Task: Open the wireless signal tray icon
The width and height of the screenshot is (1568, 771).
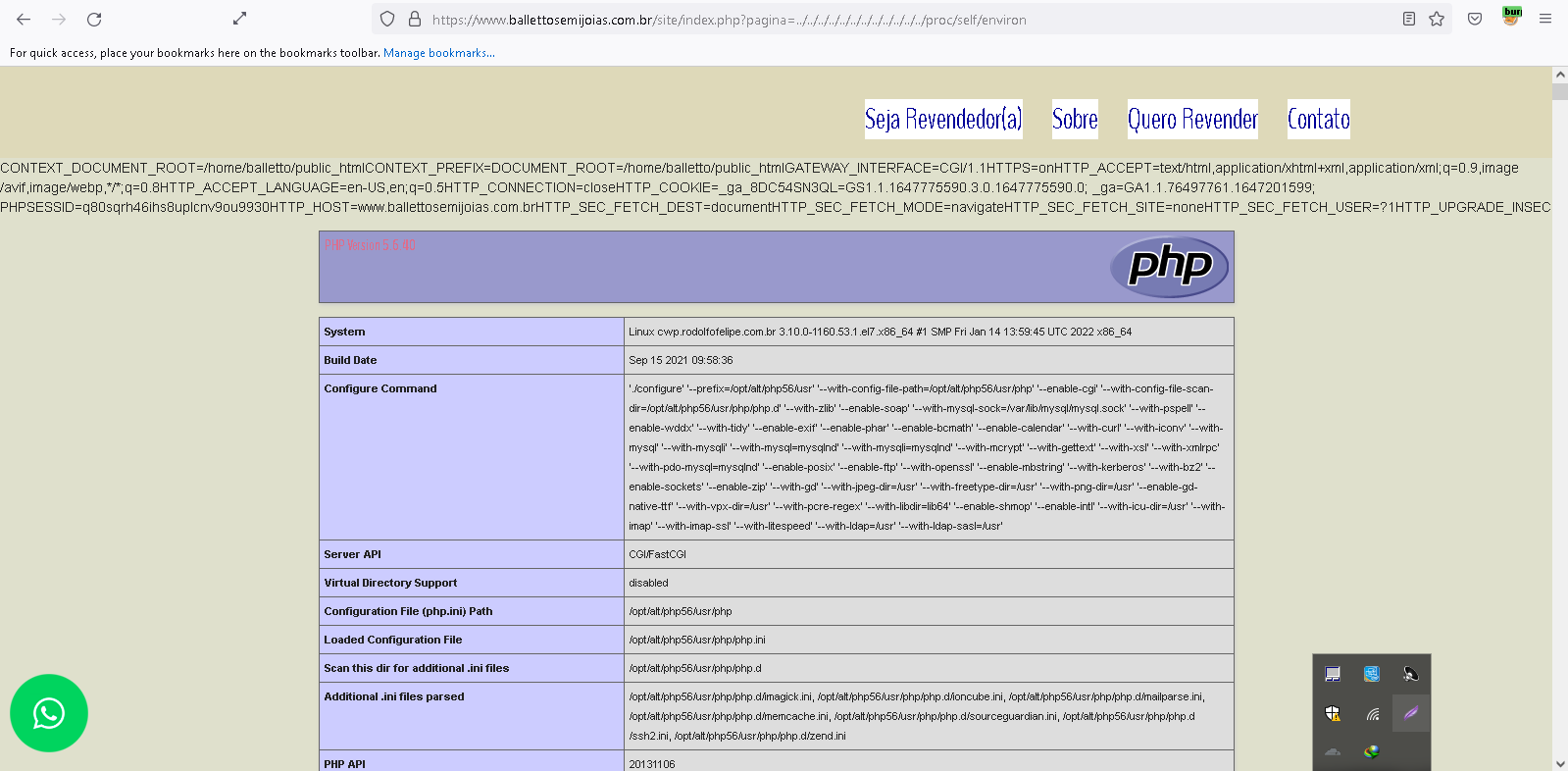Action: coord(1372,713)
